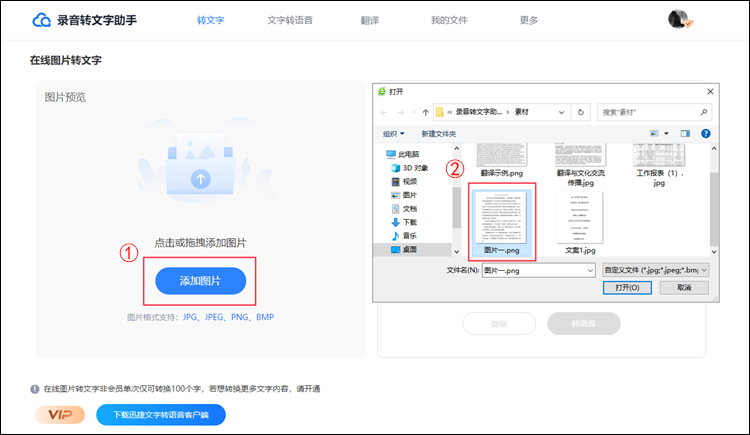Click sidebar tree scroll-up arrow
Image resolution: width=750 pixels, height=435 pixels.
click(457, 149)
